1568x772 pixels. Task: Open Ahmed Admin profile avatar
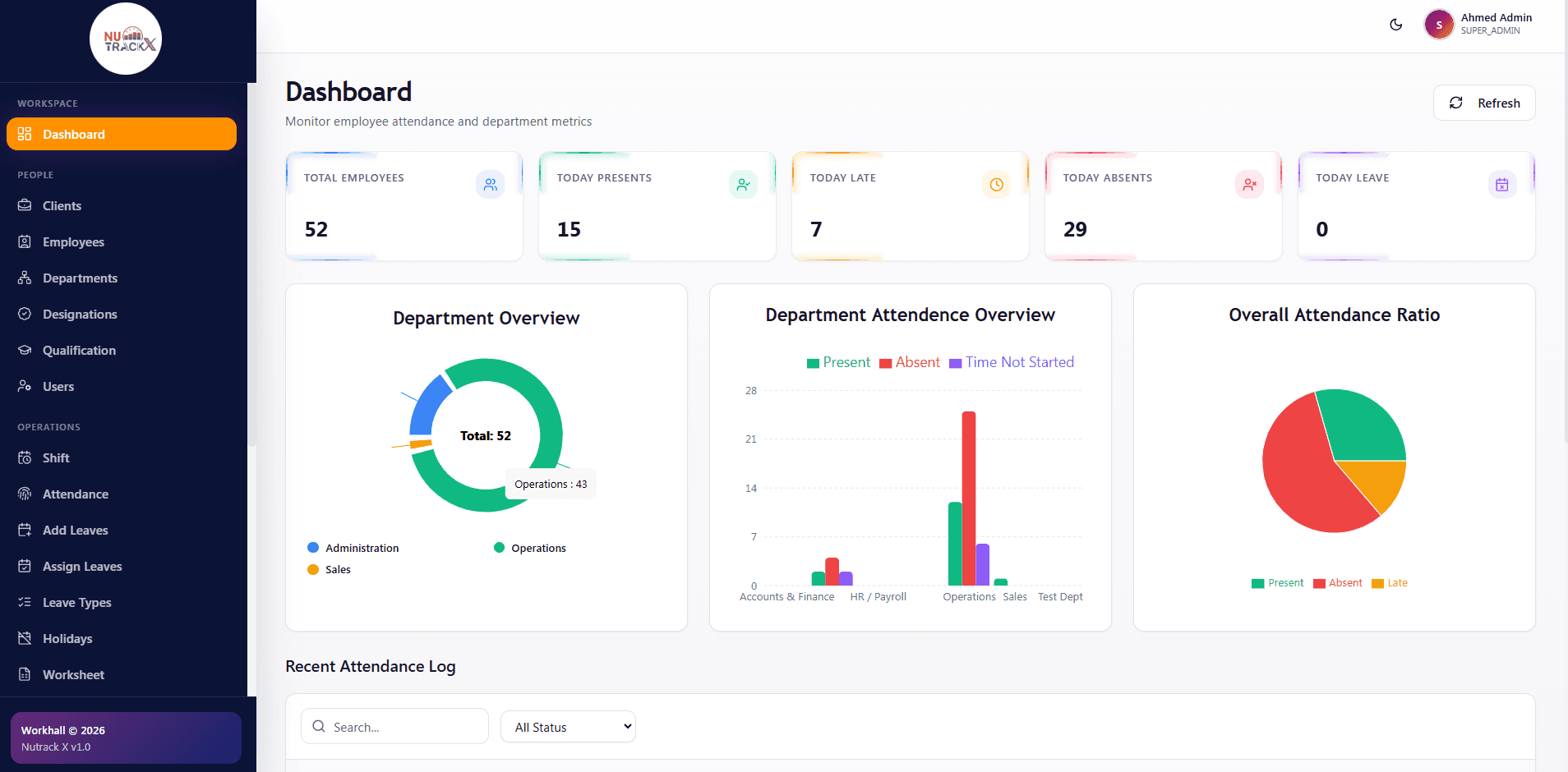1439,25
